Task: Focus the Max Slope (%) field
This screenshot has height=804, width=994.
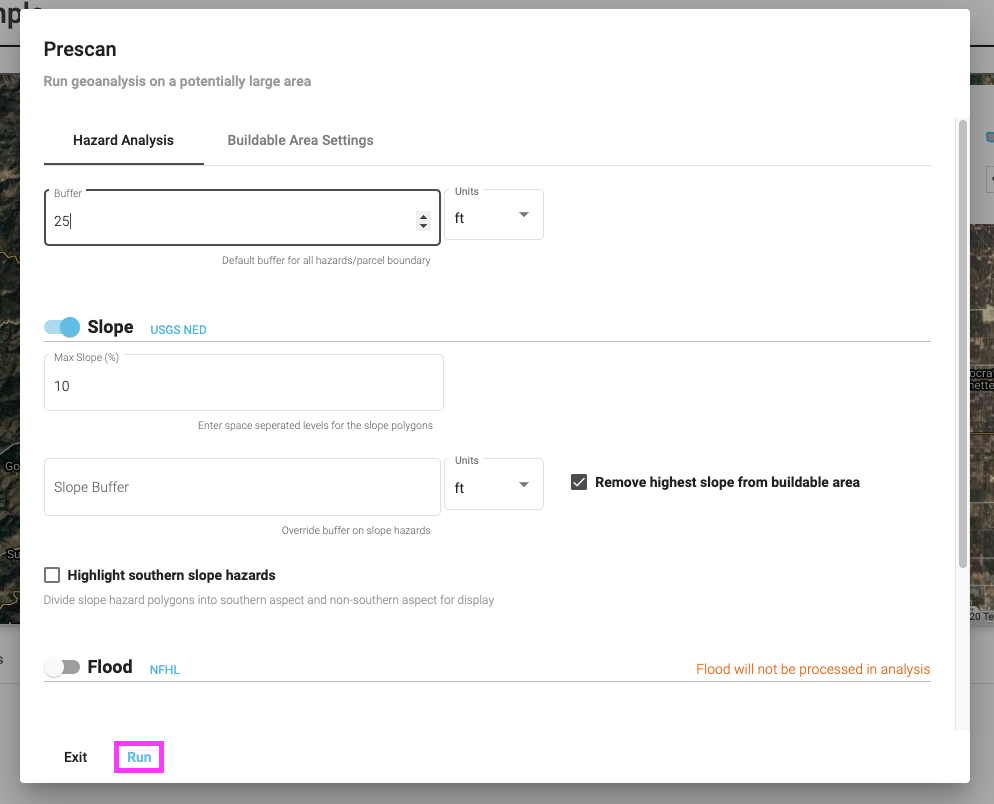Action: pyautogui.click(x=243, y=383)
